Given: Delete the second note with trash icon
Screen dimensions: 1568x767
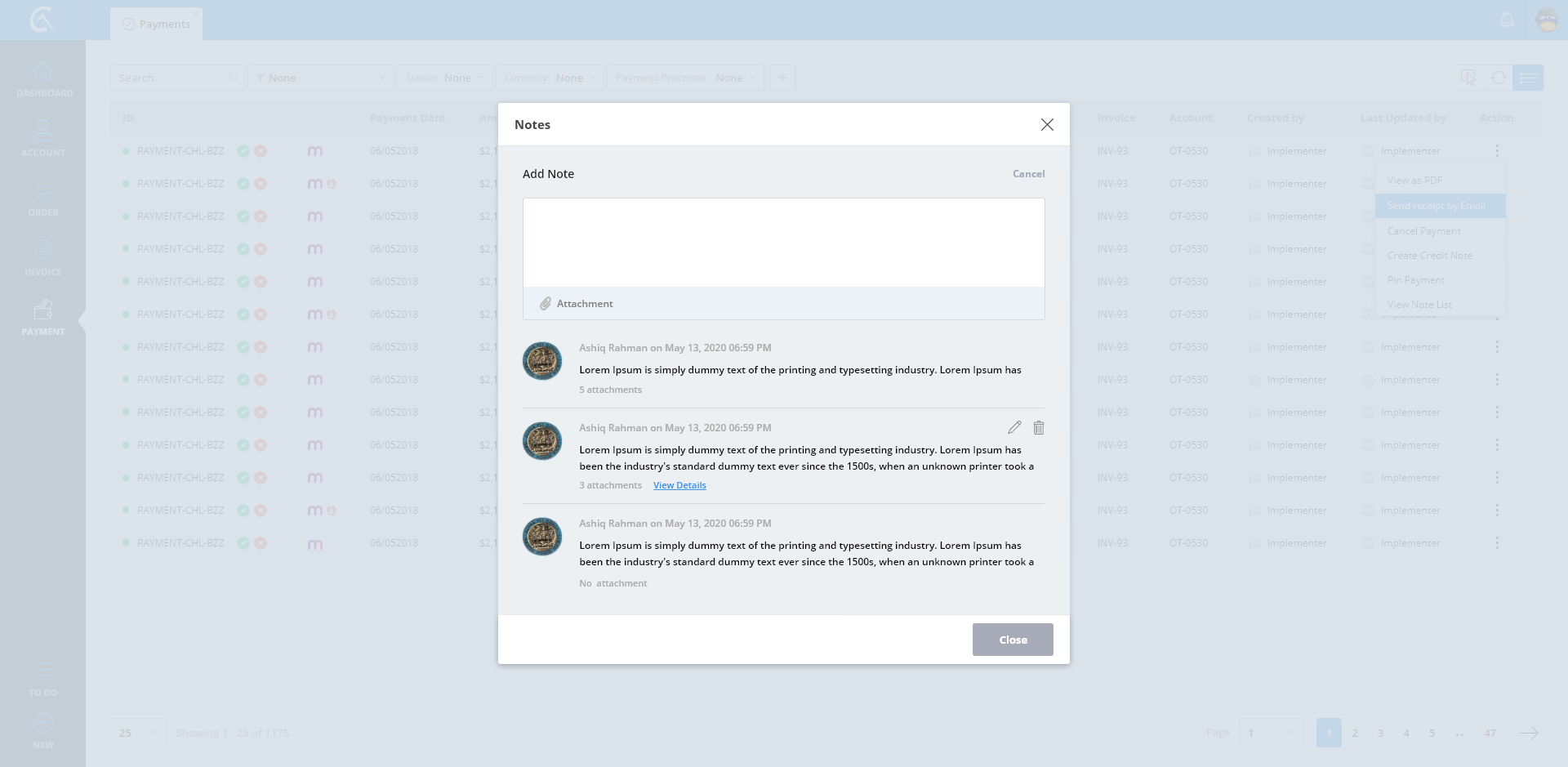Looking at the screenshot, I should (1039, 427).
